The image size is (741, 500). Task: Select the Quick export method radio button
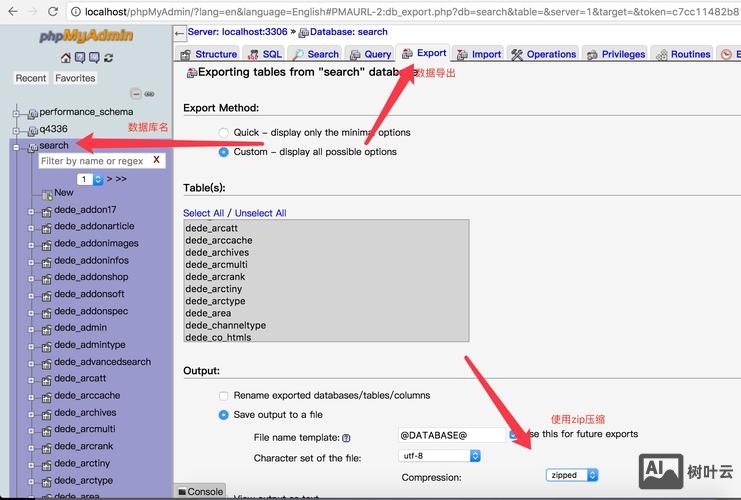coord(224,132)
